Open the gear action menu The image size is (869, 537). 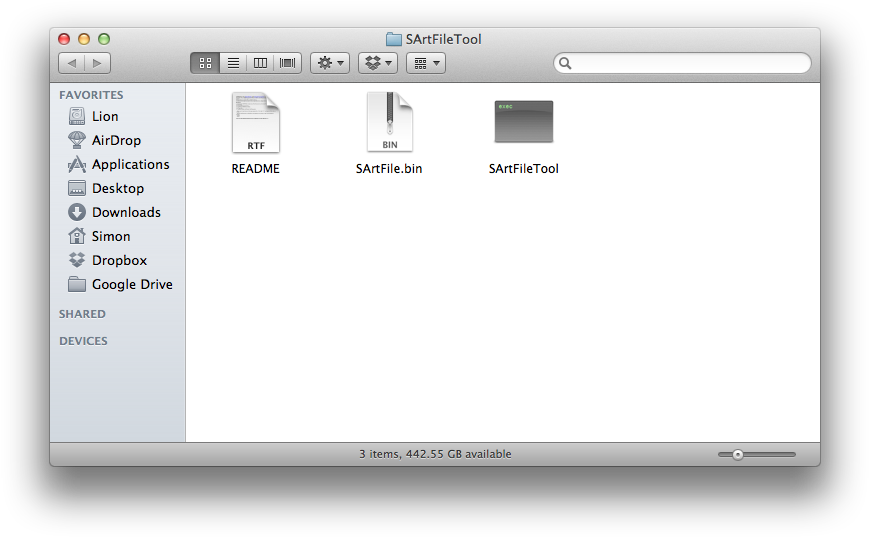click(330, 63)
